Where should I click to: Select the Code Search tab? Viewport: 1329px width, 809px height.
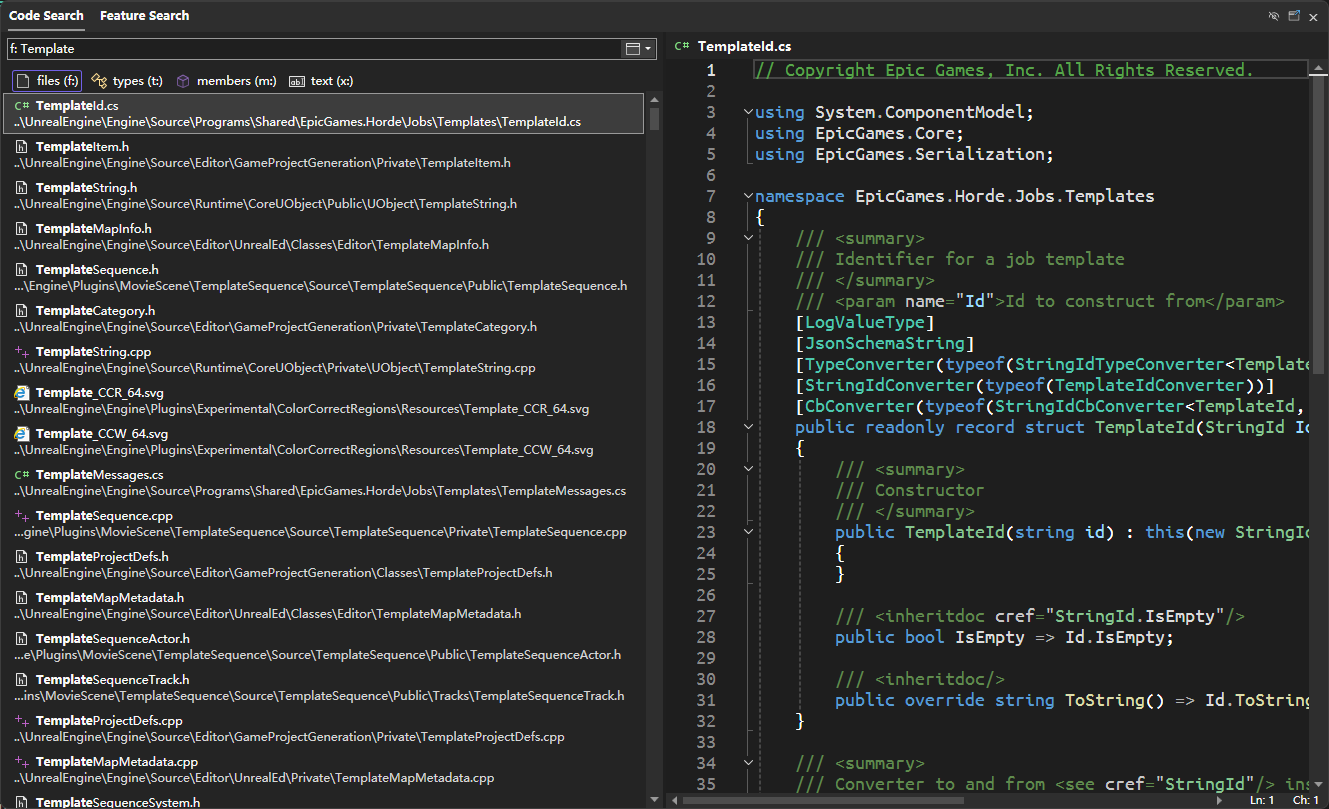tap(46, 16)
